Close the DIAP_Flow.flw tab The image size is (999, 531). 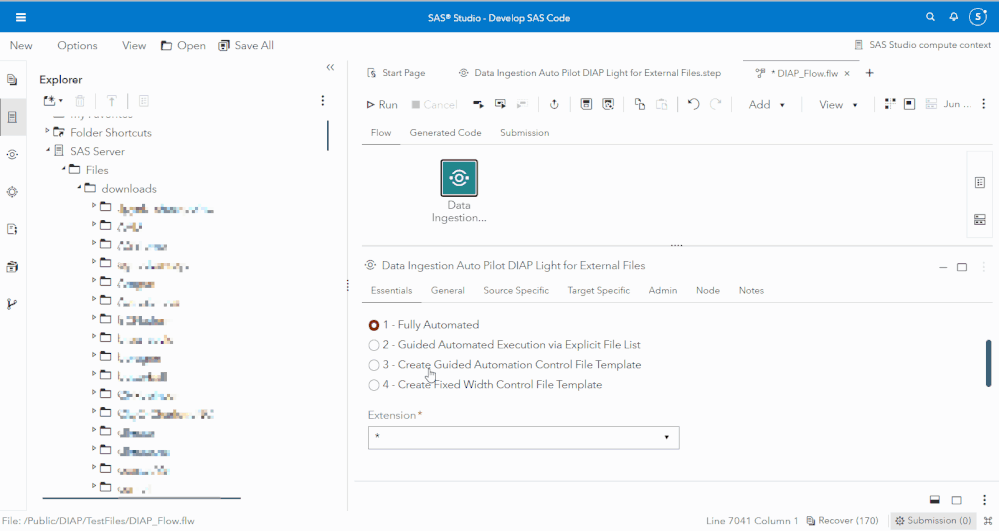847,73
